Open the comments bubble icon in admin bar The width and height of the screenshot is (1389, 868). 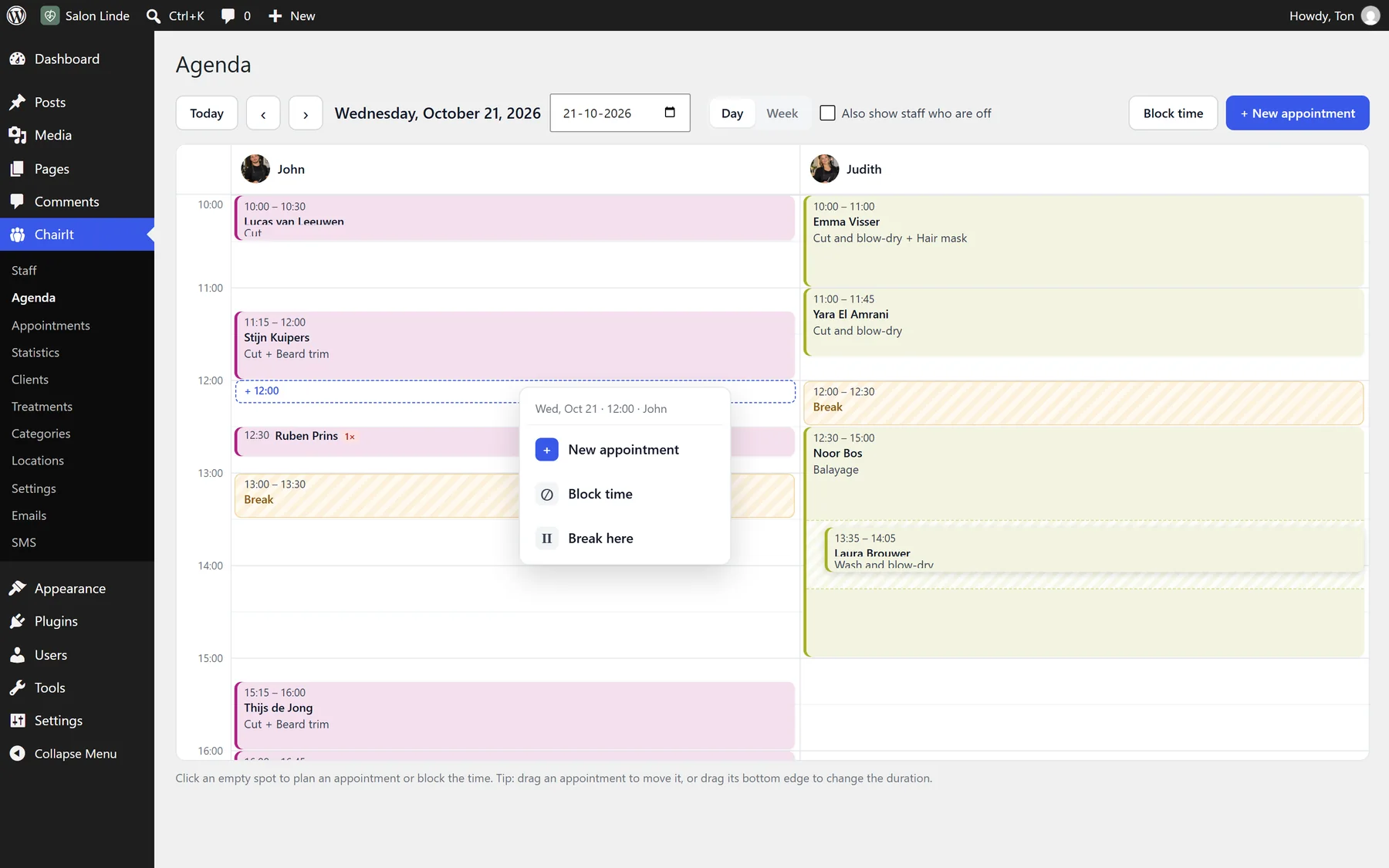228,16
